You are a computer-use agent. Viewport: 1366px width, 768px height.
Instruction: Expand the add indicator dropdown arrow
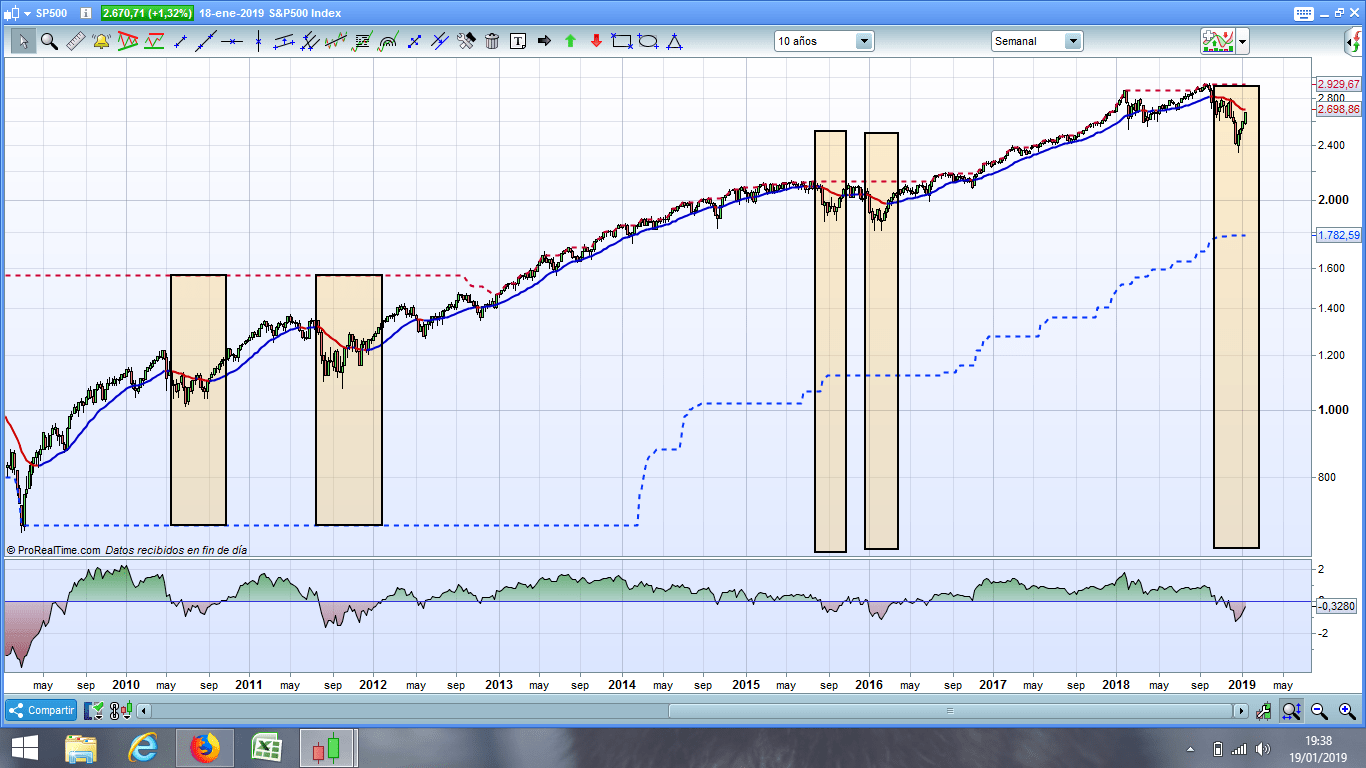pos(1242,41)
